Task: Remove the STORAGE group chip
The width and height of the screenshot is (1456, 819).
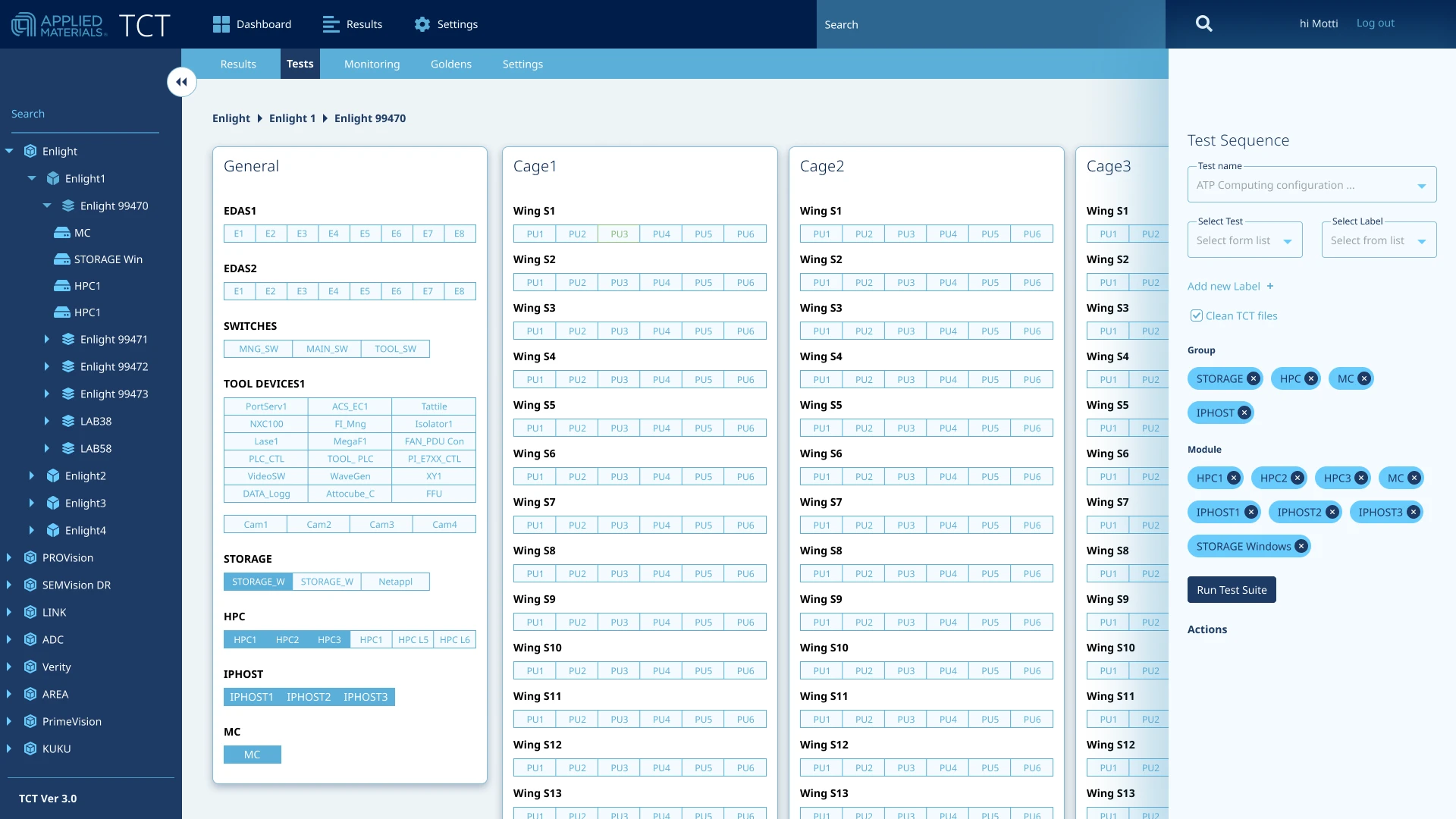Action: pos(1253,378)
